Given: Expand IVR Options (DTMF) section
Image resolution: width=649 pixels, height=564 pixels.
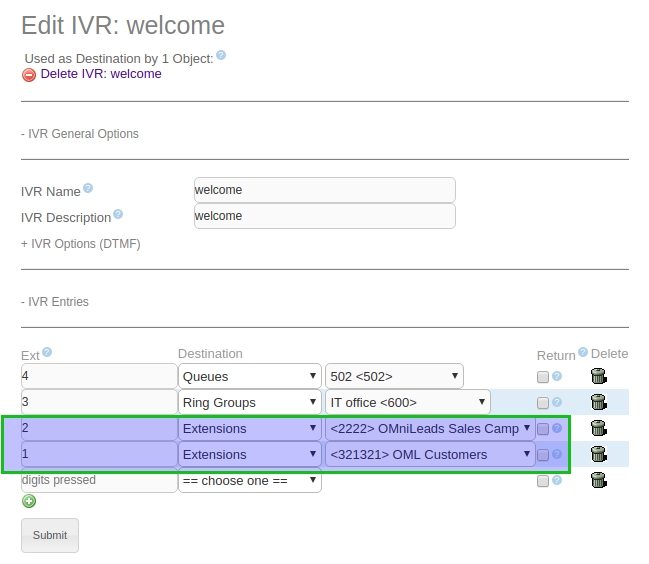Looking at the screenshot, I should pyautogui.click(x=80, y=244).
